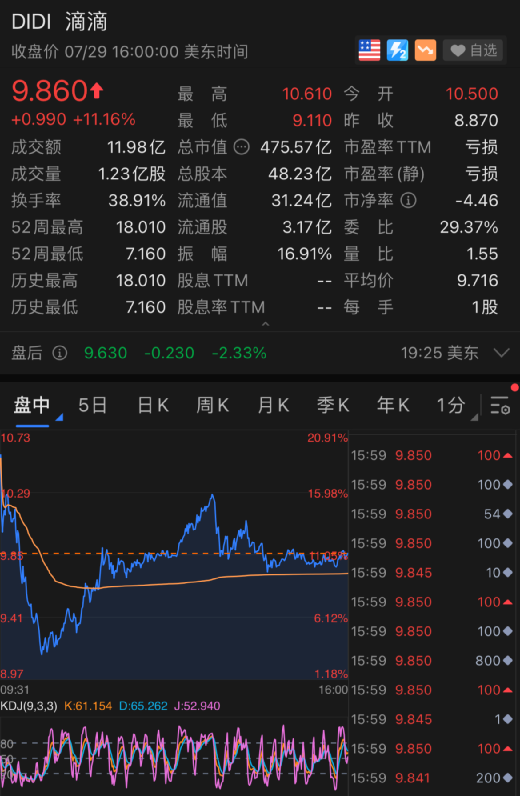520x796 pixels.
Task: Tap the blue lightning level-2 icon
Action: [x=397, y=50]
